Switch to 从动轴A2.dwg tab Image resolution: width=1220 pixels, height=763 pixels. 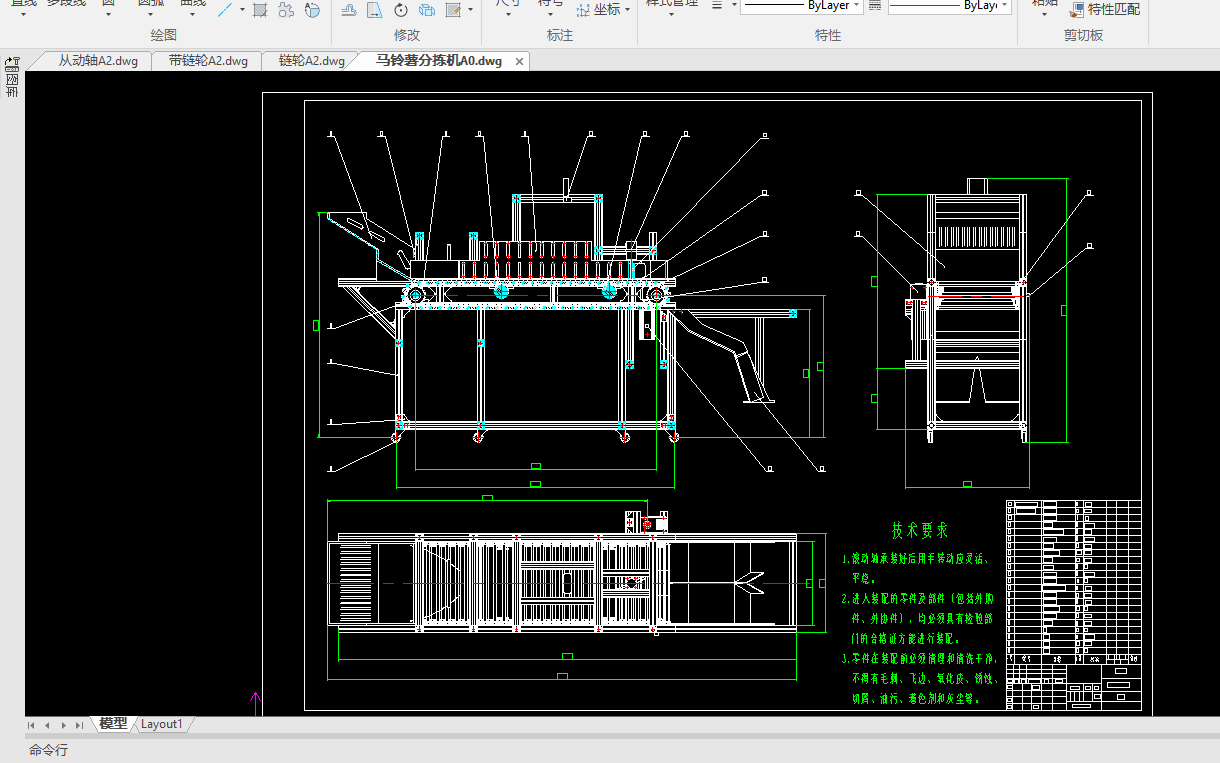point(97,61)
